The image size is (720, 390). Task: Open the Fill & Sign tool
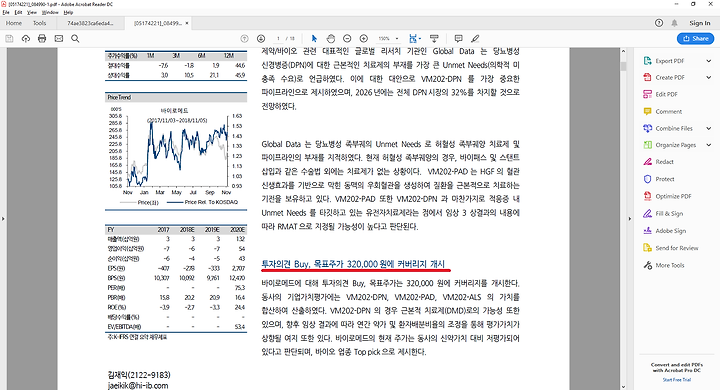(x=669, y=214)
